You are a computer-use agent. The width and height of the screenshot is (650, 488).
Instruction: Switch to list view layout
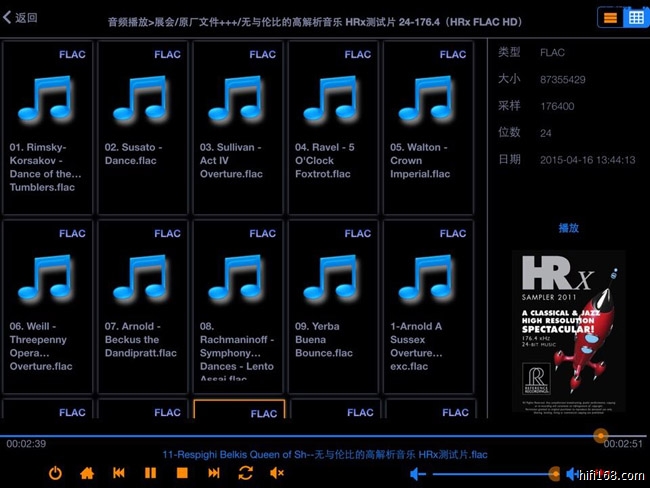pyautogui.click(x=608, y=17)
